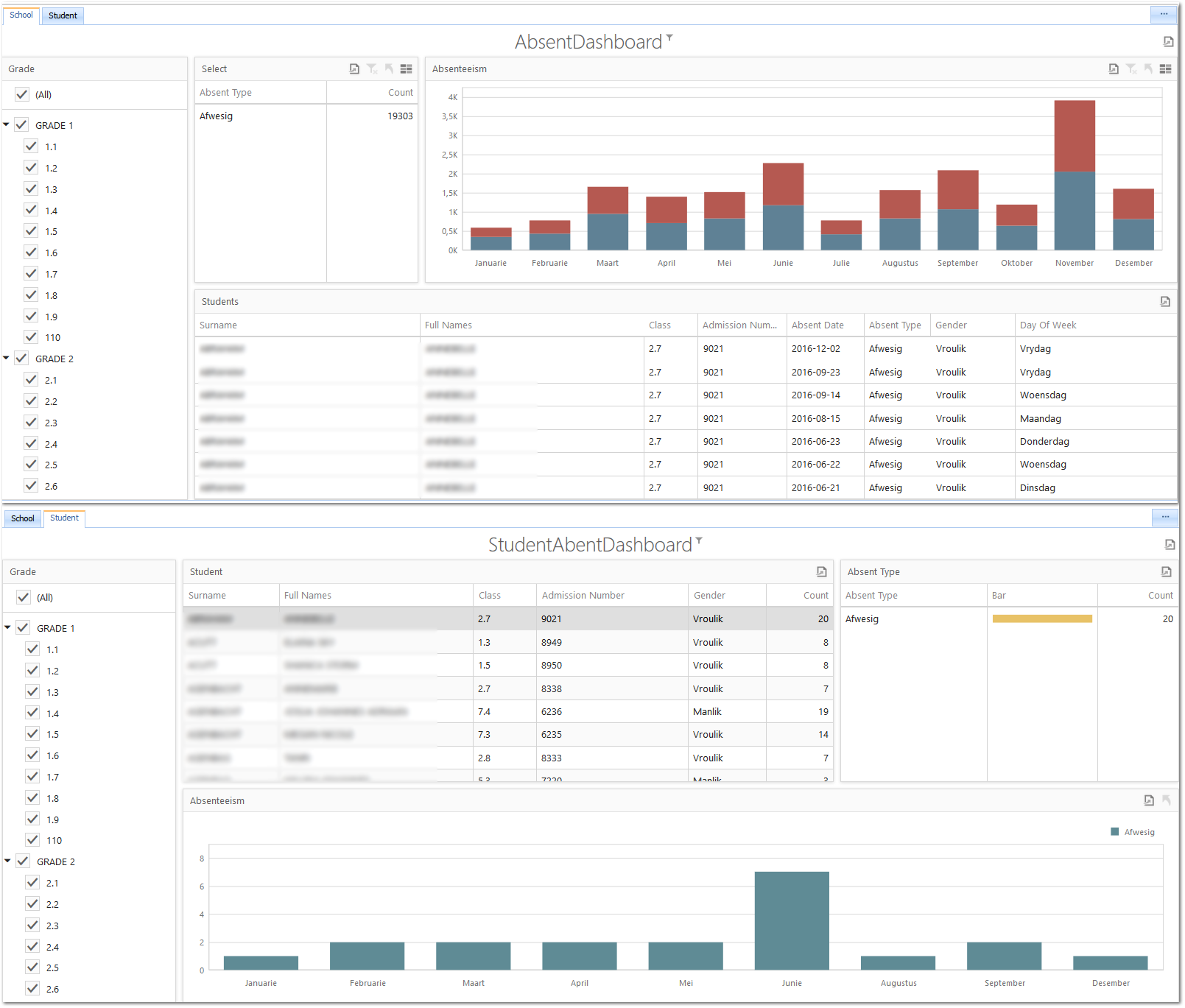The image size is (1185, 1008).
Task: Switch to Student tab above AbsentDashboard
Action: (63, 15)
